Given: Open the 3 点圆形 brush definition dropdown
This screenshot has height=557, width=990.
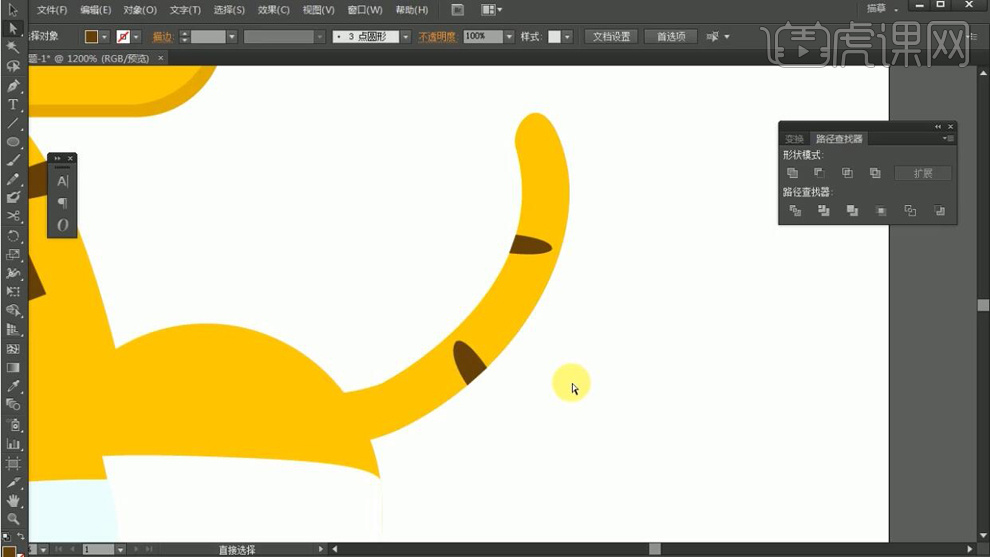Looking at the screenshot, I should point(405,37).
